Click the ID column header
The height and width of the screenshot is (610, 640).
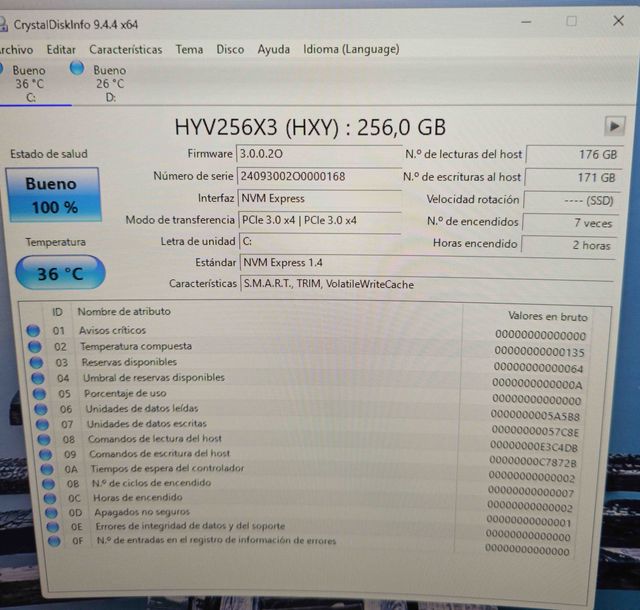[x=58, y=312]
